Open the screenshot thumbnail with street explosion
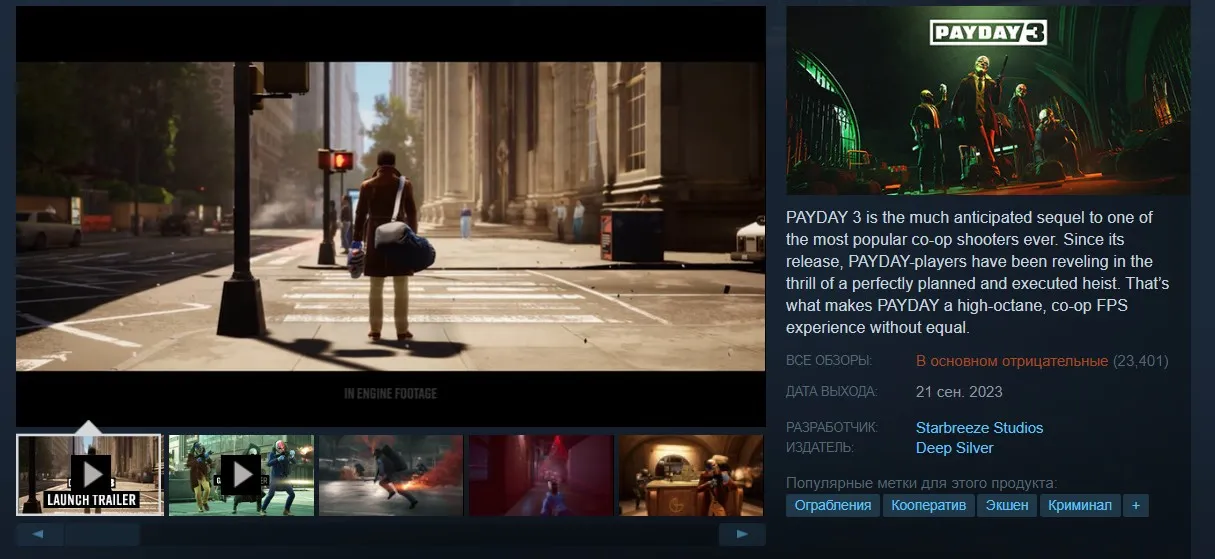 pos(391,475)
